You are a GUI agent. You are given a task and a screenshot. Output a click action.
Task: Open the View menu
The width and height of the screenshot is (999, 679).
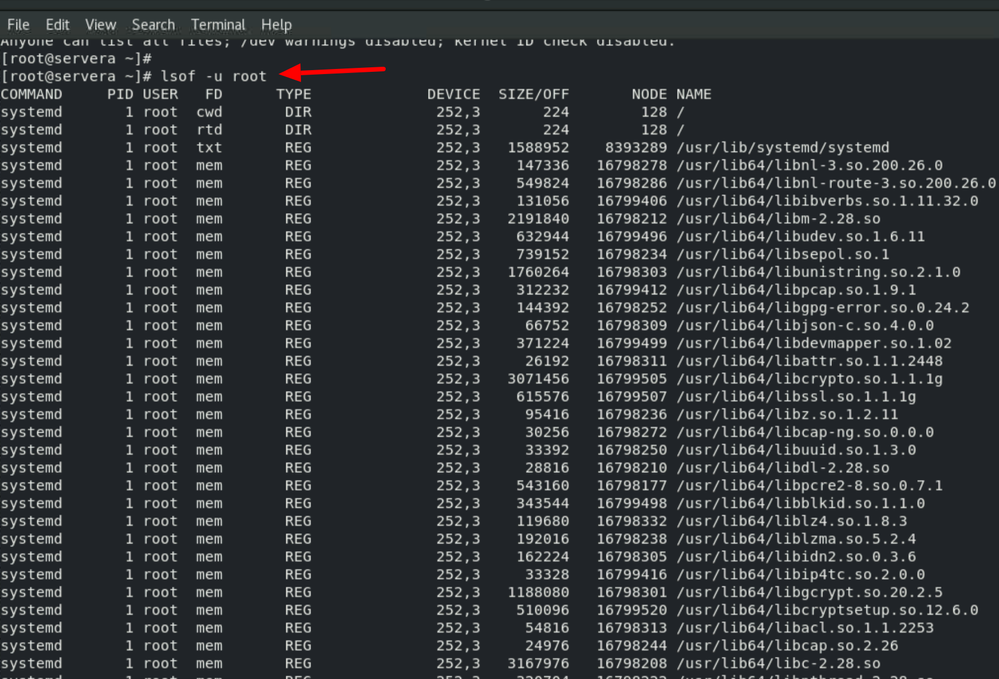(101, 24)
